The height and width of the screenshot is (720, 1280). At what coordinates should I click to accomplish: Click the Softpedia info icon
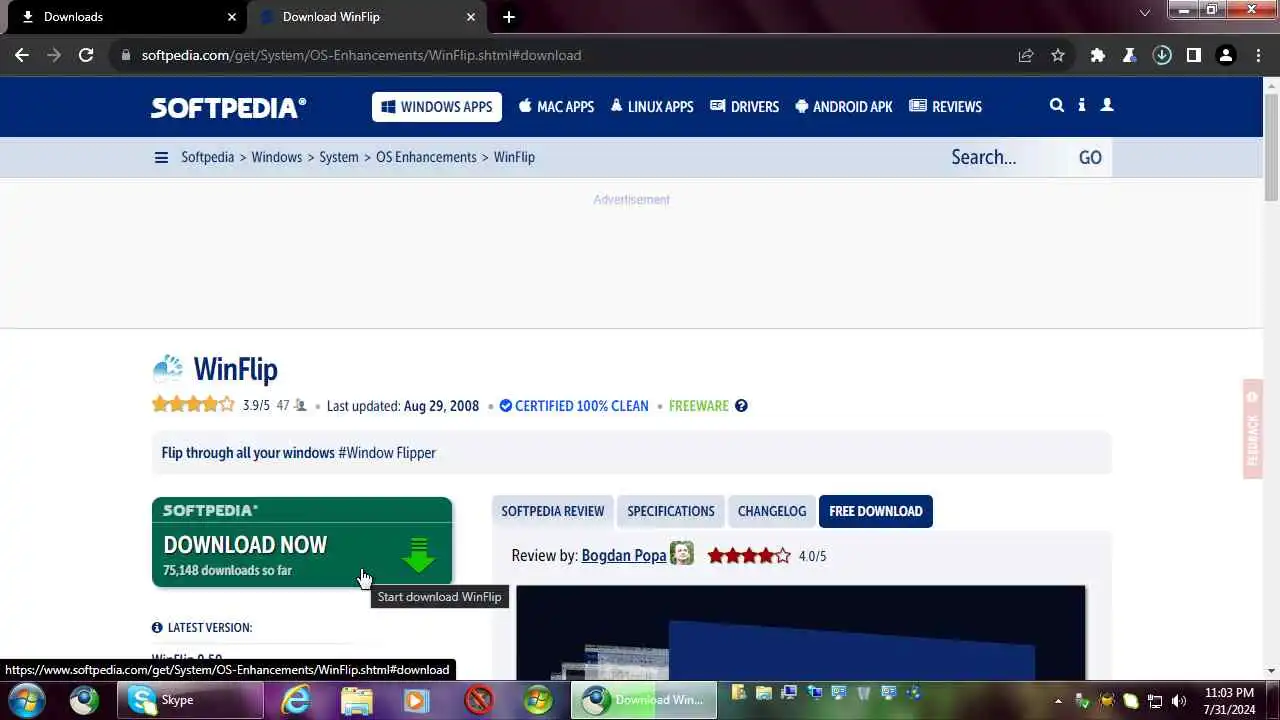[1082, 105]
